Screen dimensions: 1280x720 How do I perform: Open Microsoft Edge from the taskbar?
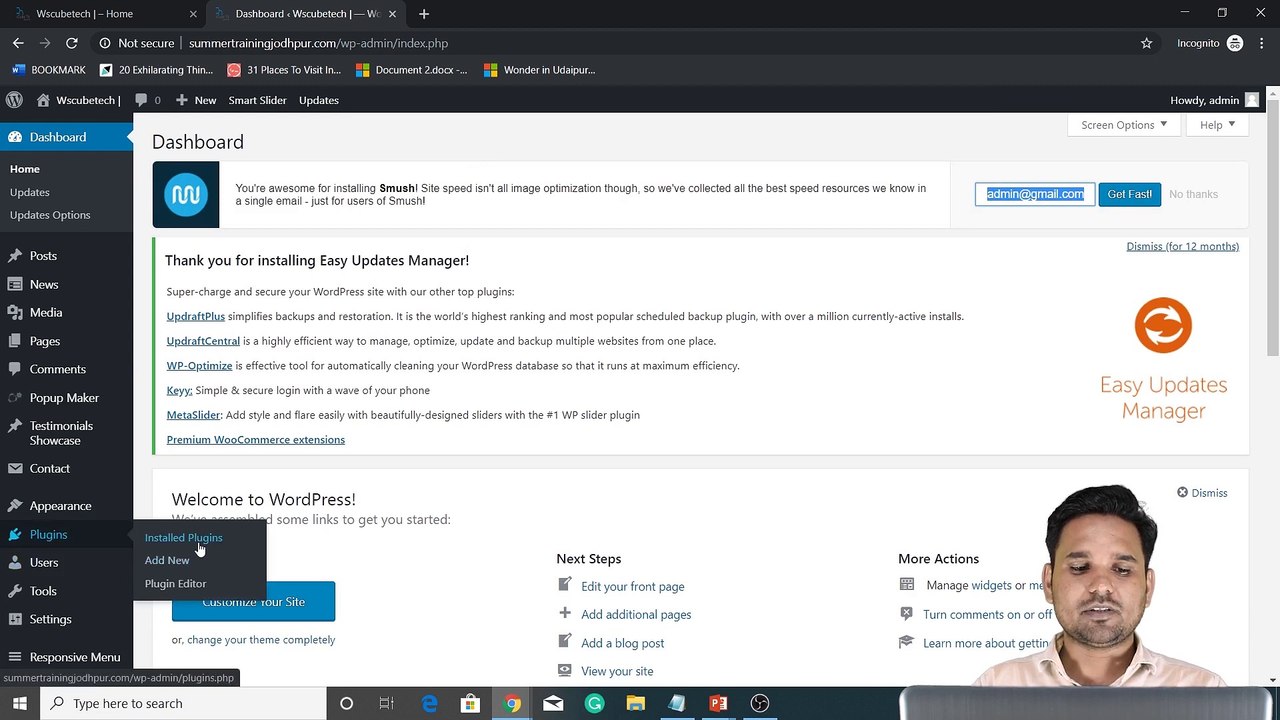(429, 704)
